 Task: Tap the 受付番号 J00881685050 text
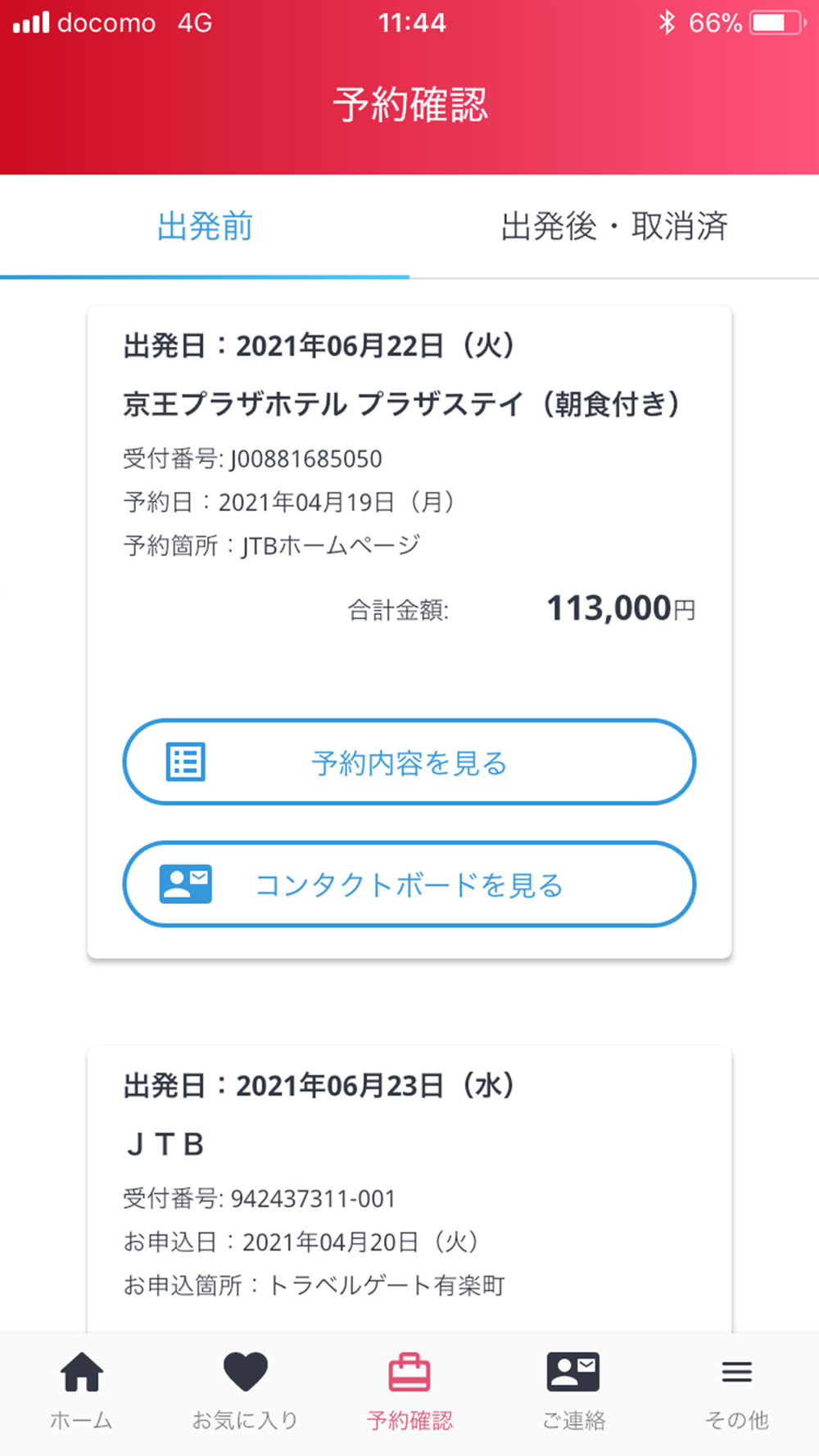pos(252,459)
